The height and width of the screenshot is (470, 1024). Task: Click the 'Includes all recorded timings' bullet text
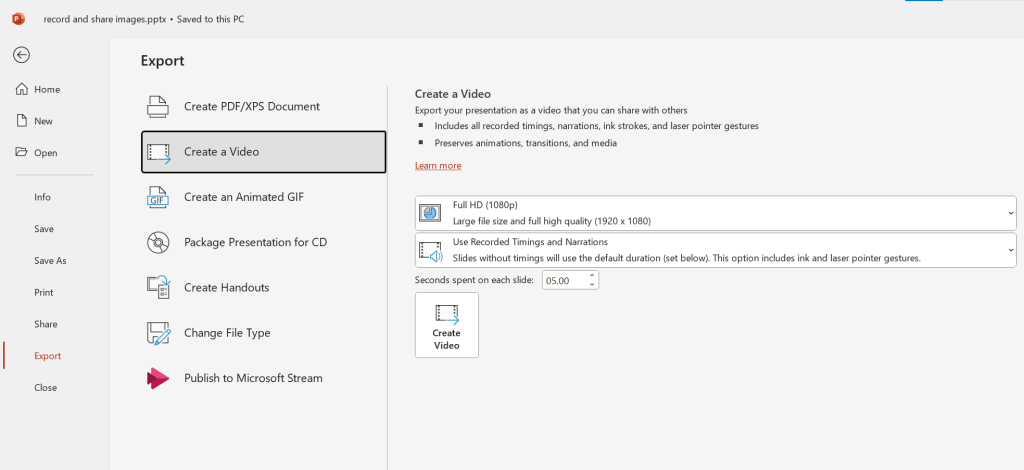596,126
